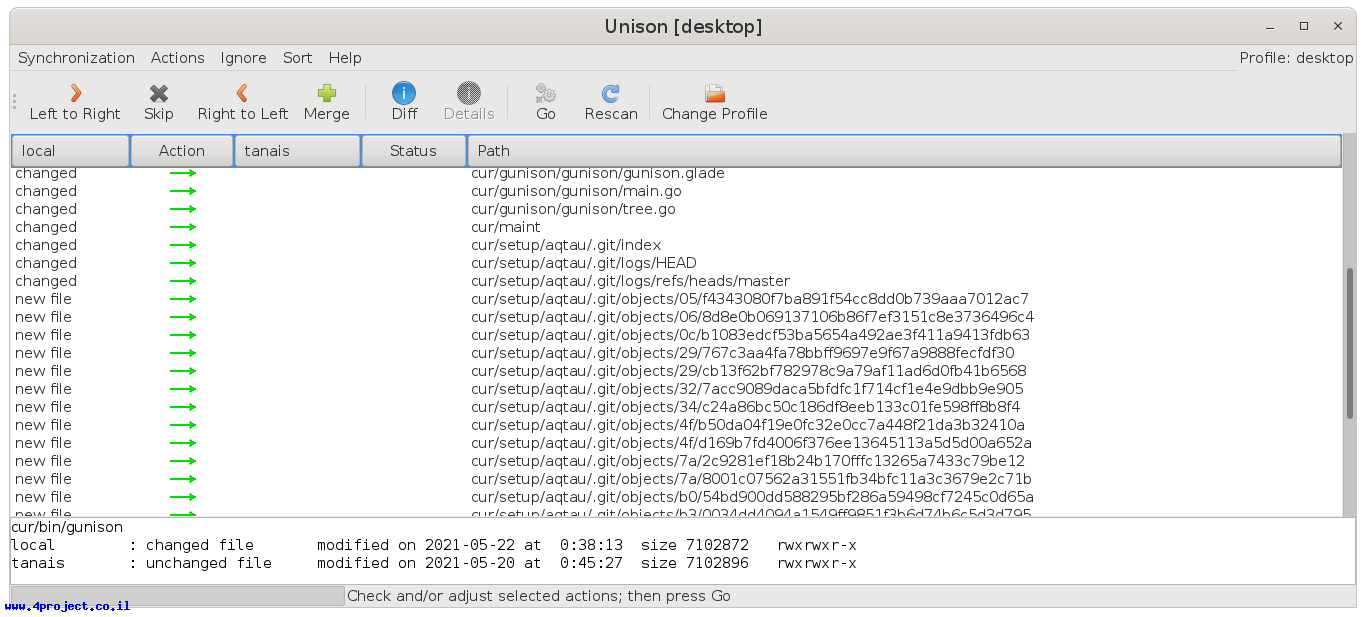Select row objects/4f/b50da04f19e0fc32e0cc7a448f21da3b32410a
Screen dimensions: 1366x617
point(677,425)
